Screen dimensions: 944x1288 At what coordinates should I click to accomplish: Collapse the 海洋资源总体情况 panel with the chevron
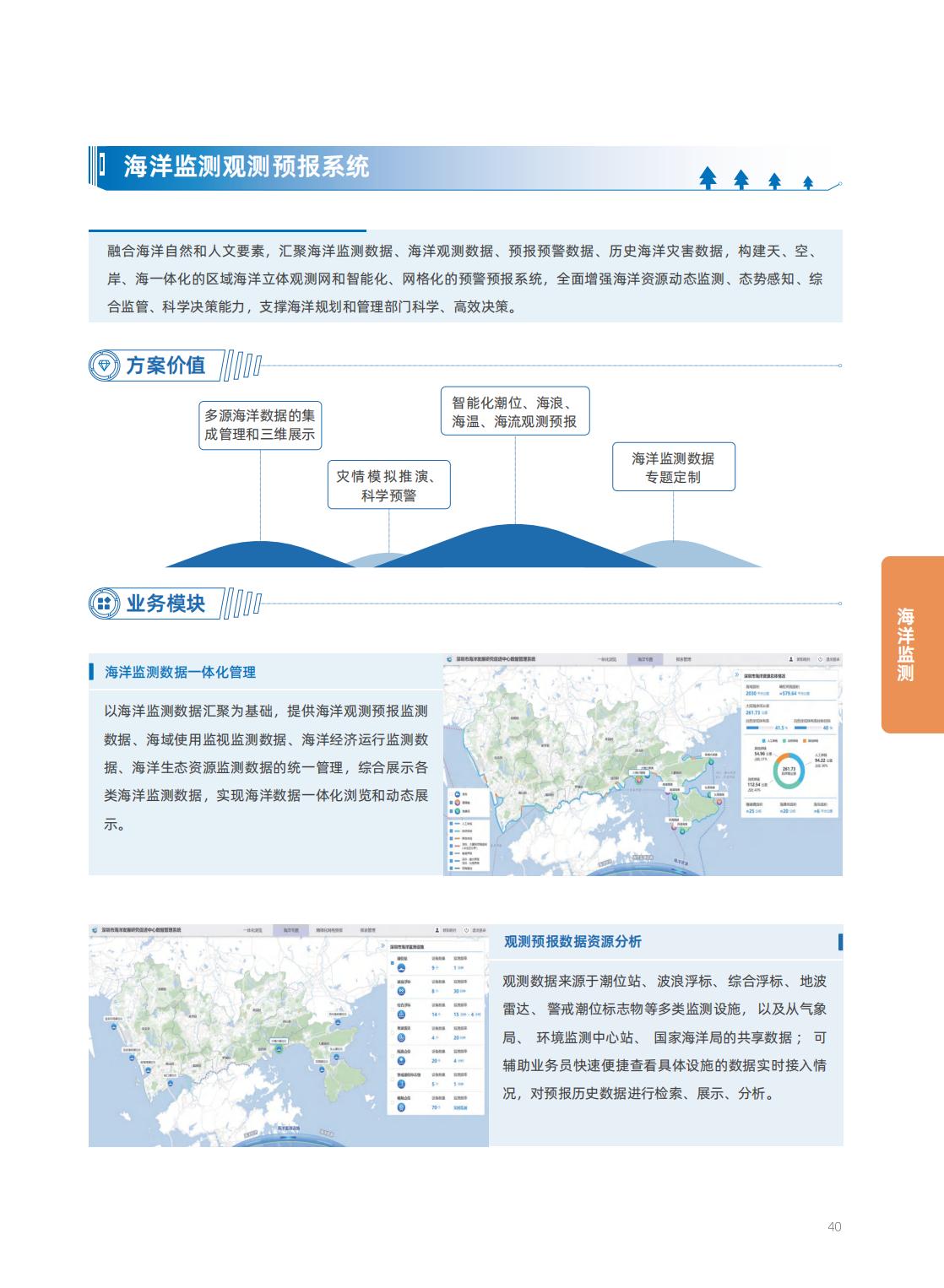click(x=737, y=675)
